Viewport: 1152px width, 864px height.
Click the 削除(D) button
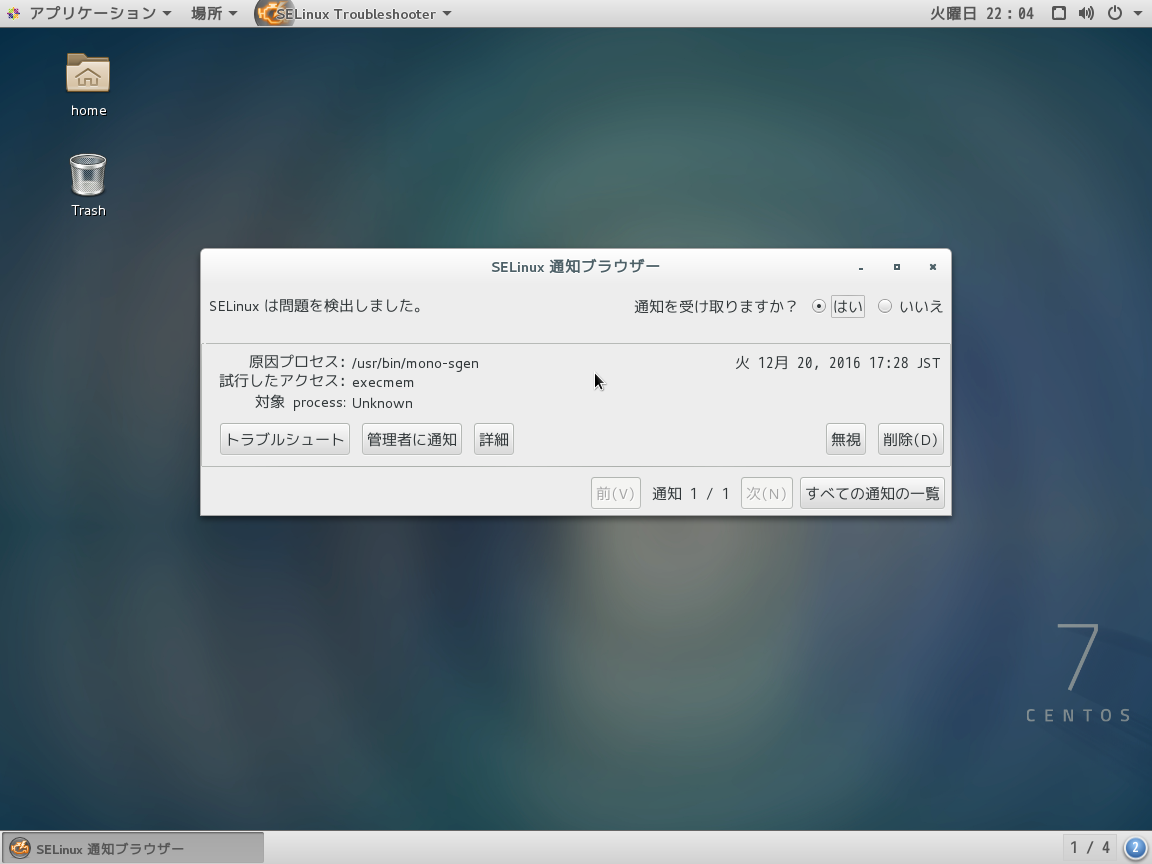(910, 439)
